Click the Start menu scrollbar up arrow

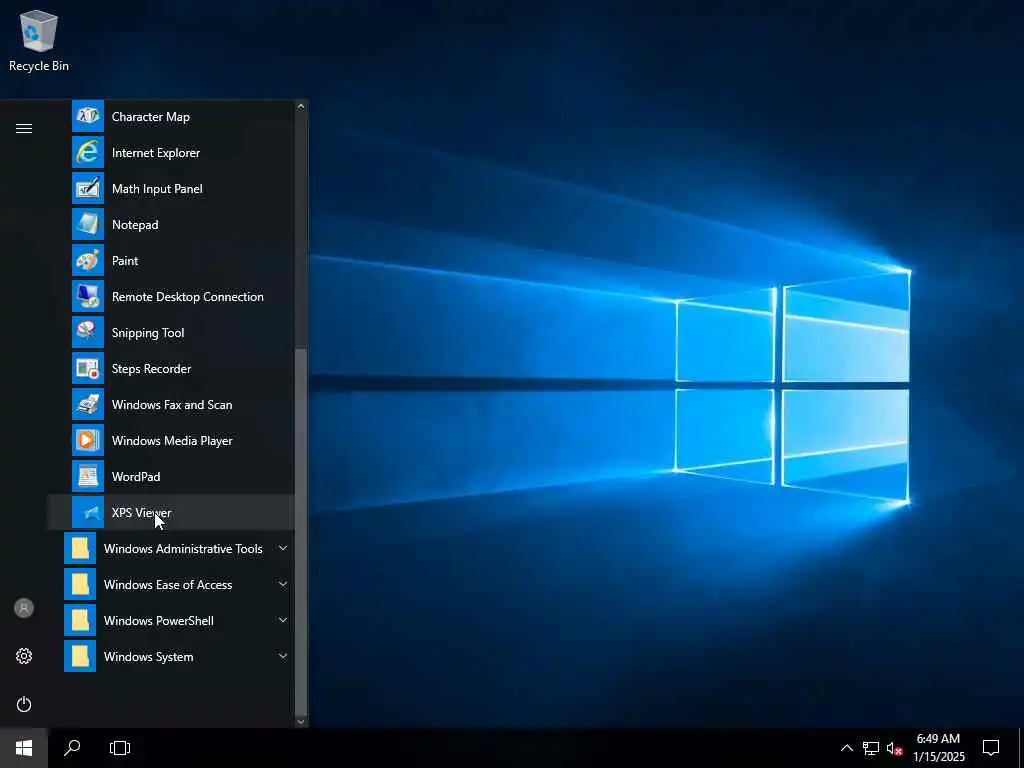click(x=300, y=106)
